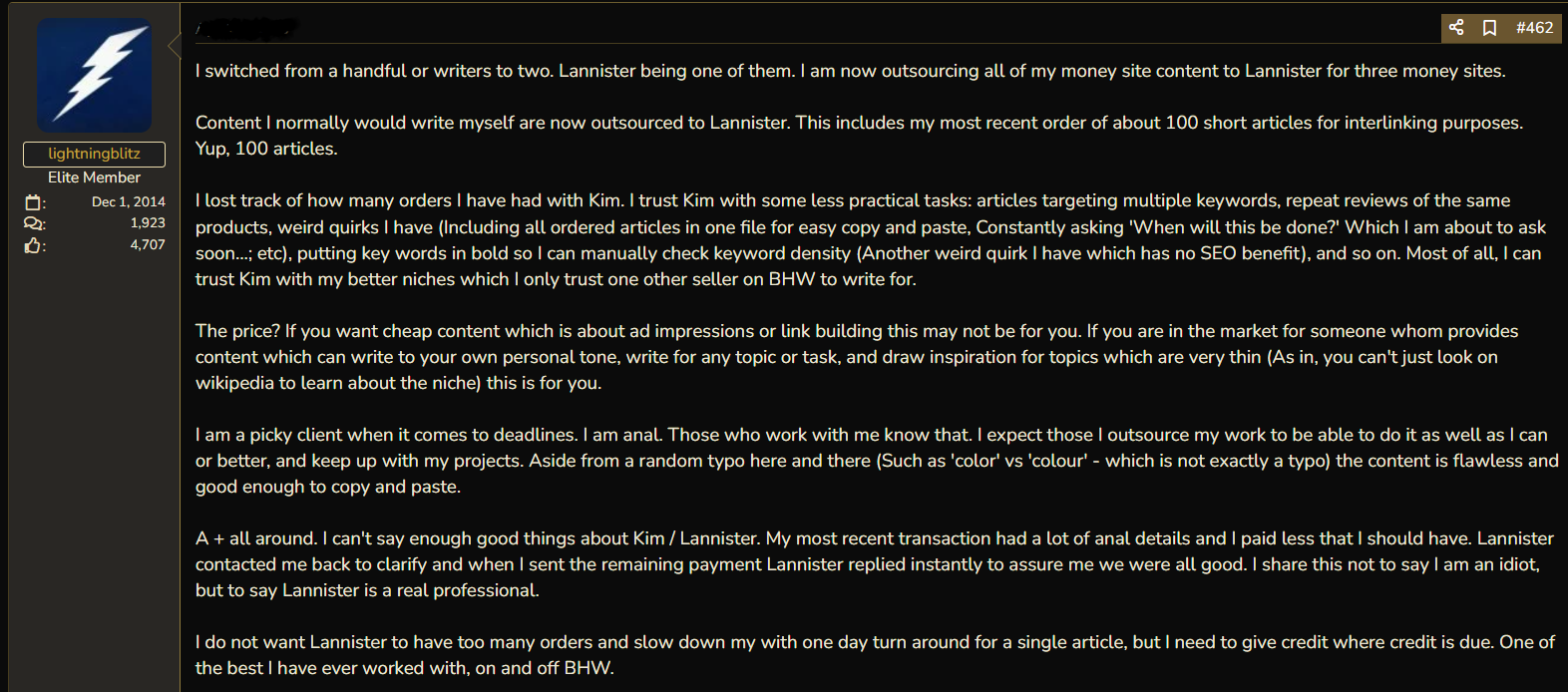Click the paragraph starting 'A + all around'
The image size is (1568, 692).
coord(875,564)
